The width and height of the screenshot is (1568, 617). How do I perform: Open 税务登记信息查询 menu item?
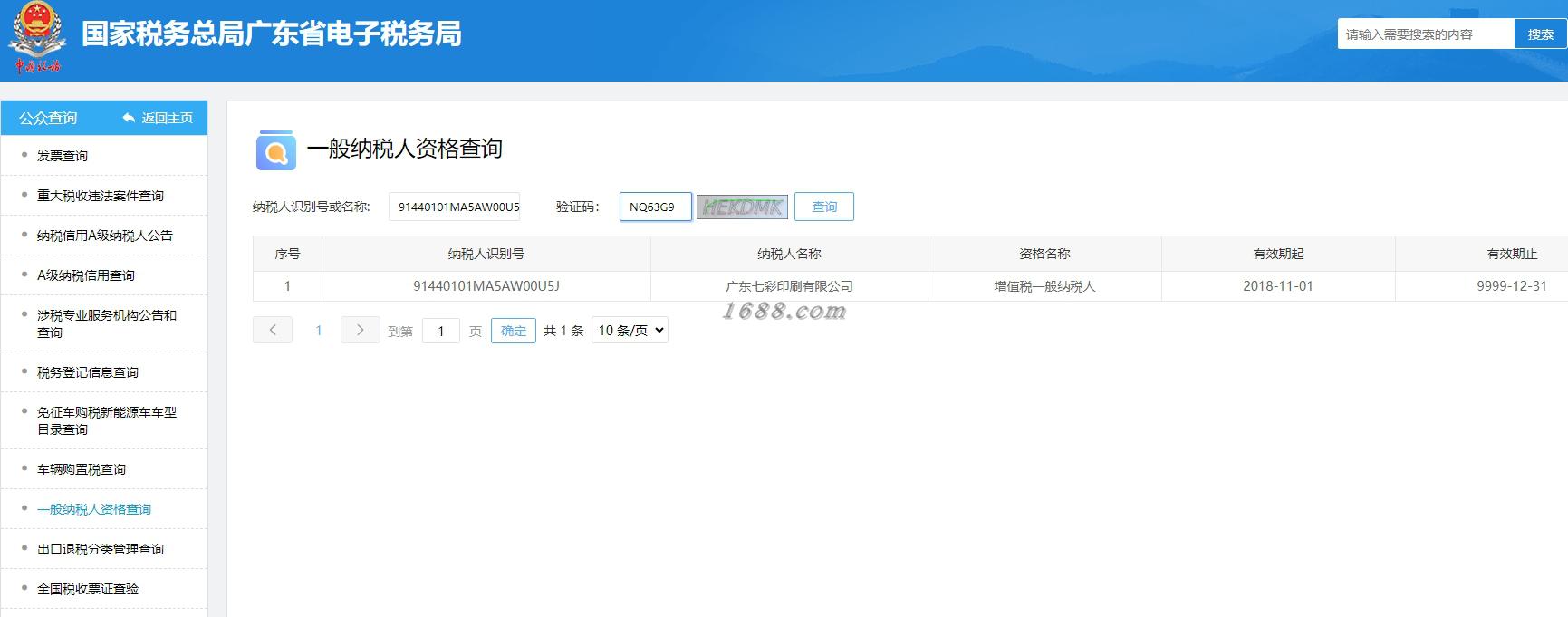88,372
